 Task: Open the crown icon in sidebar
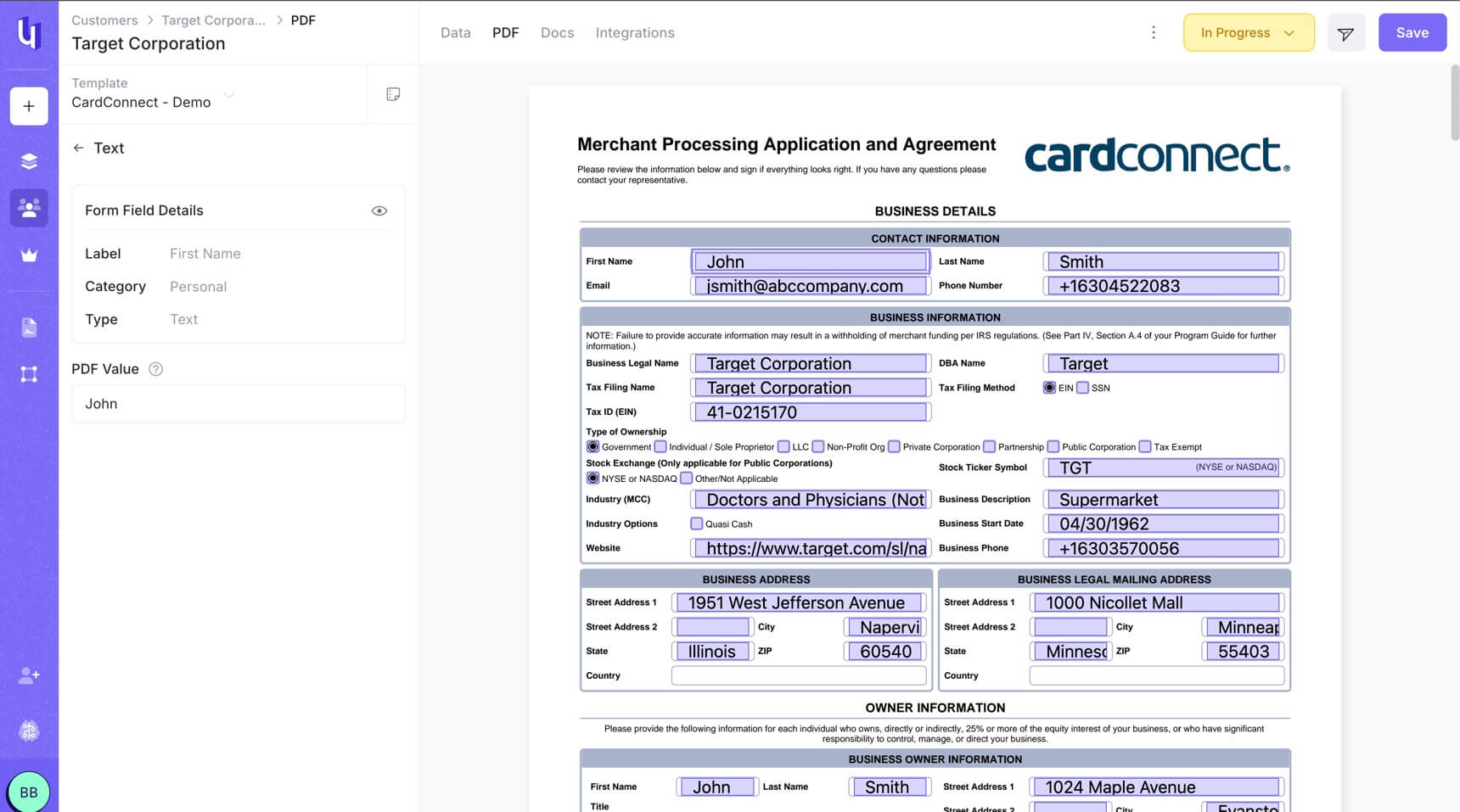[29, 255]
